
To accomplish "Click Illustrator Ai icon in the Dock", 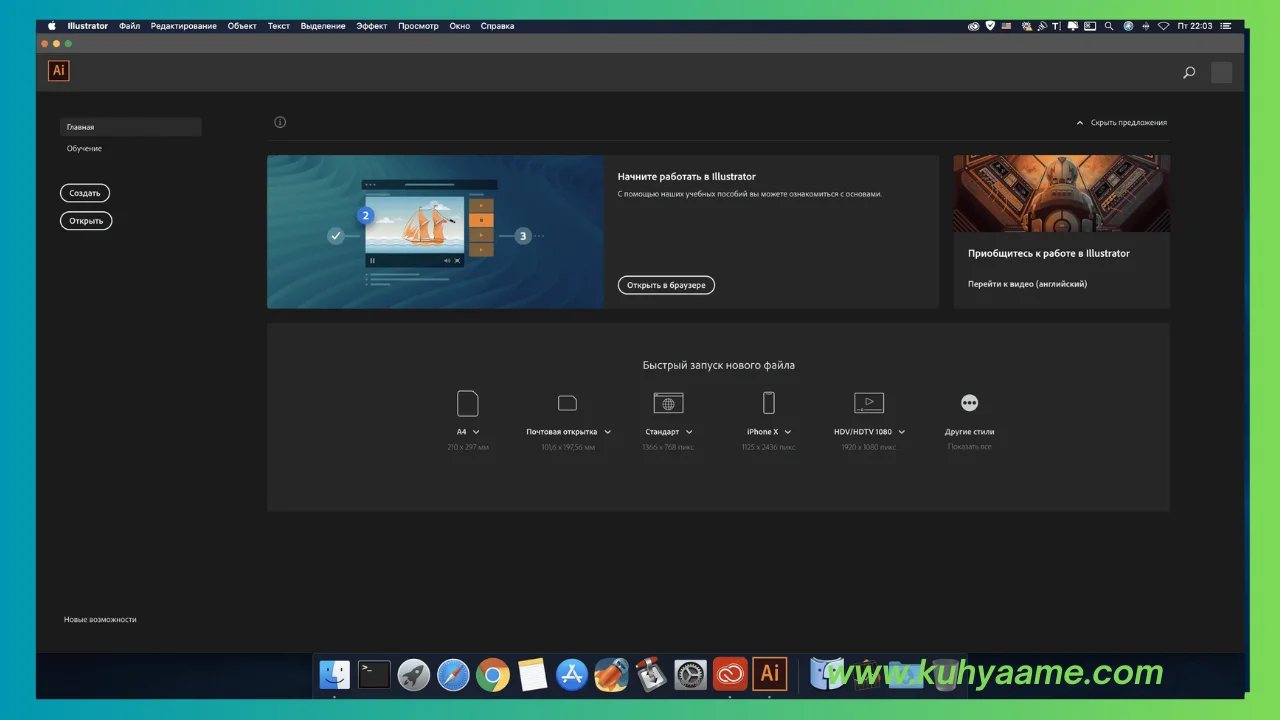I will (x=769, y=674).
